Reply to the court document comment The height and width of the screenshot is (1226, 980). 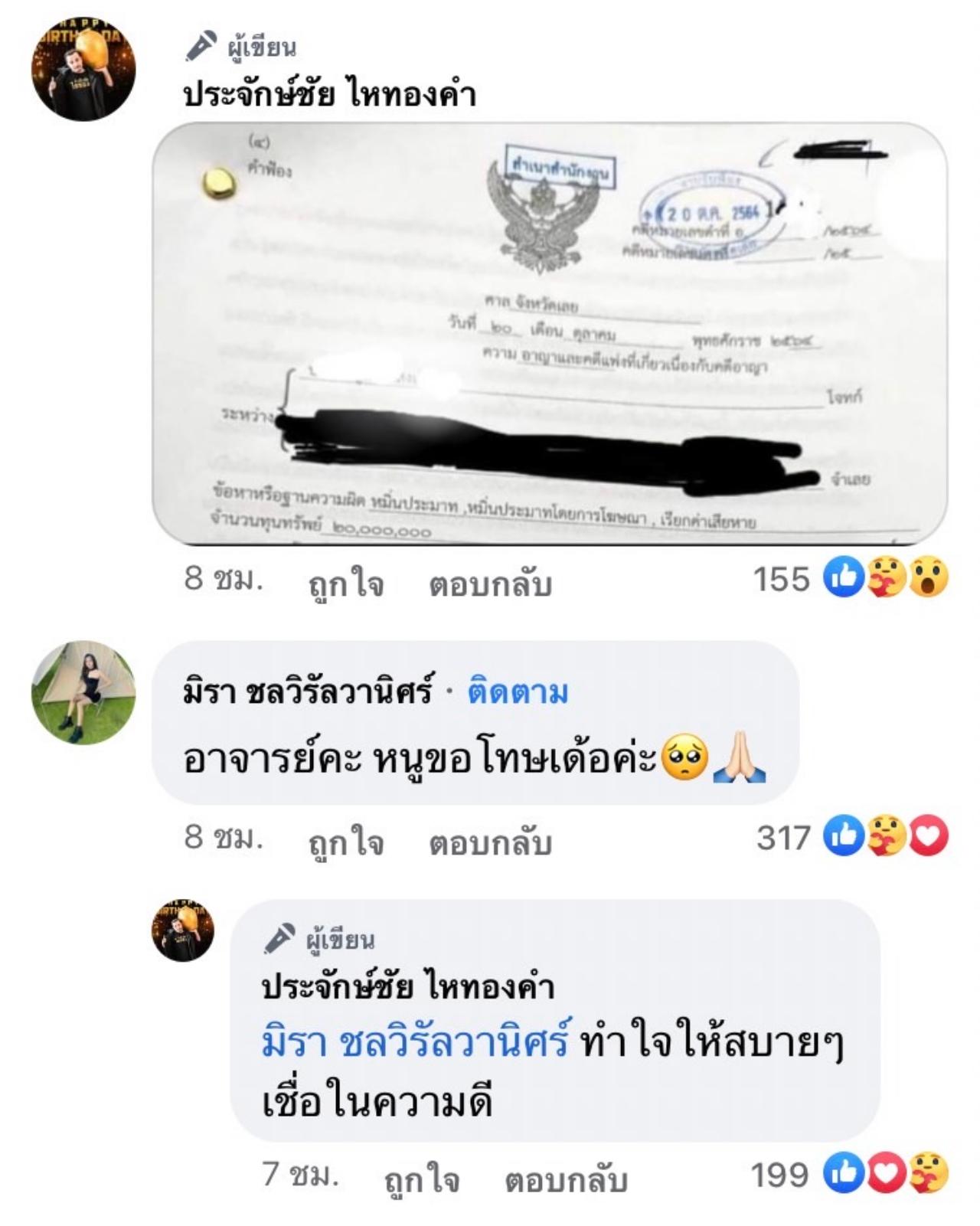pos(490,584)
